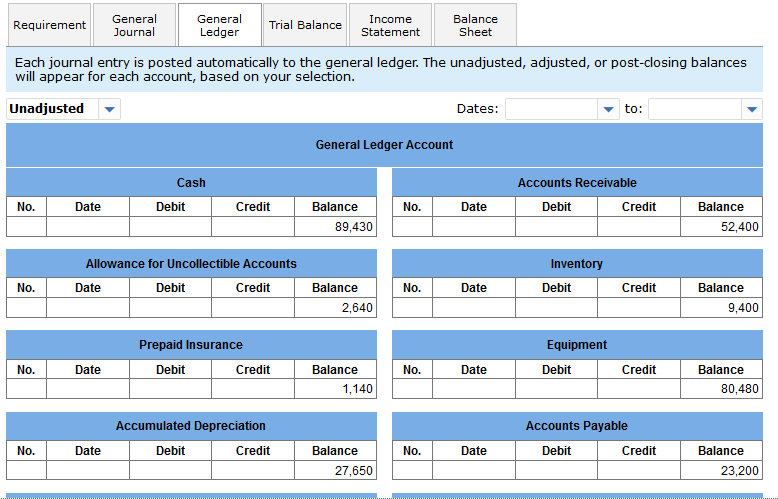The height and width of the screenshot is (499, 778).
Task: Select the Cash balance 89,430
Action: (x=335, y=227)
